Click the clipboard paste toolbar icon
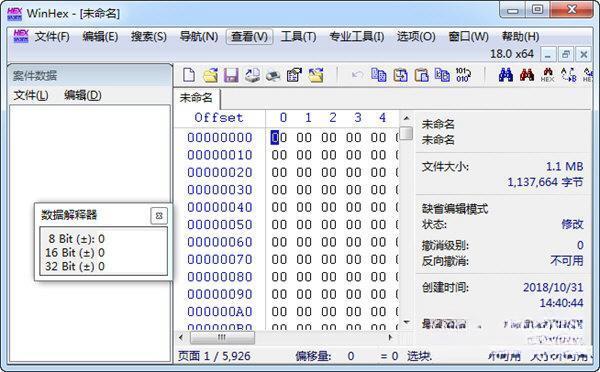This screenshot has height=372, width=600. coord(421,75)
